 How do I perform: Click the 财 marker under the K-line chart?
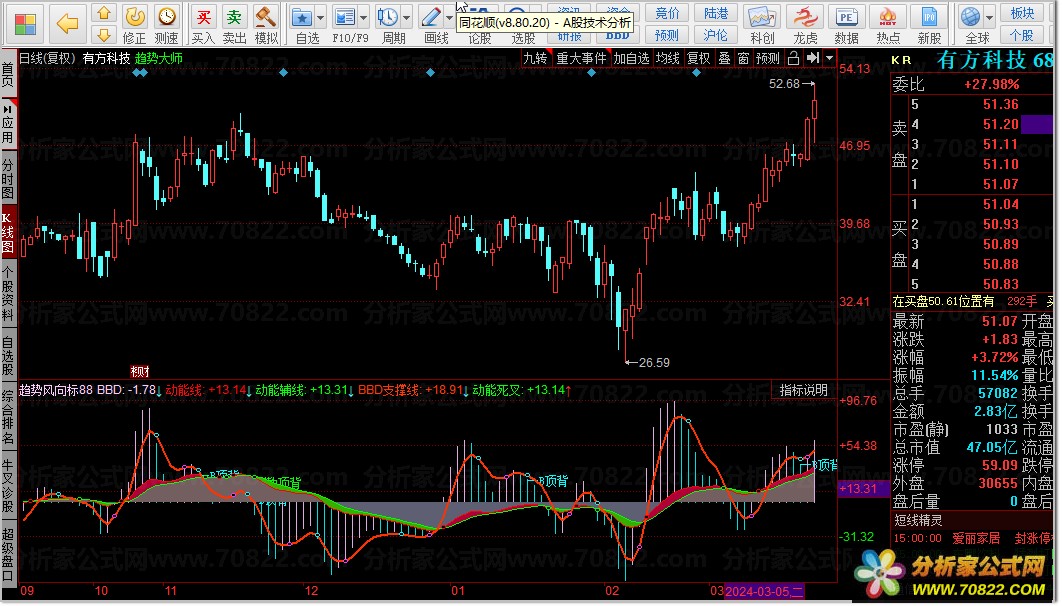(140, 371)
